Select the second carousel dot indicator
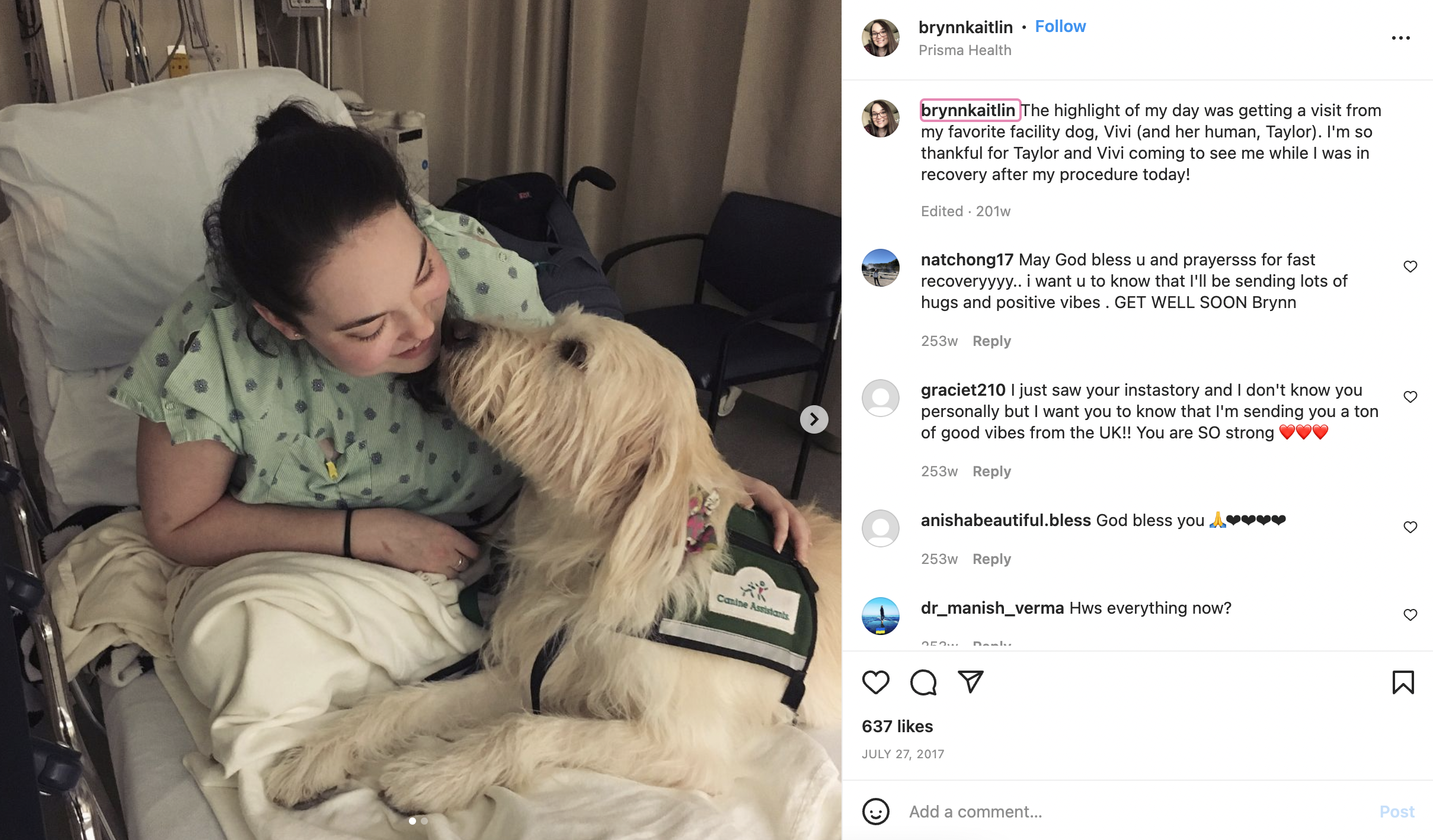Screen dimensions: 1433x840 pyautogui.click(x=424, y=821)
